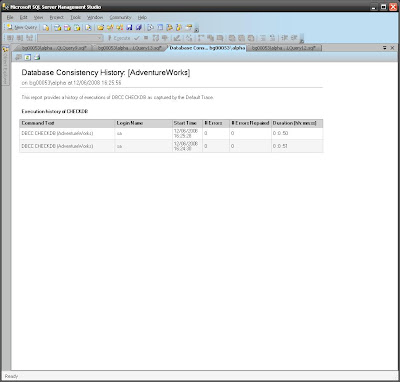Open the Community menu
Screen dimensions: 400x382
(120, 17)
